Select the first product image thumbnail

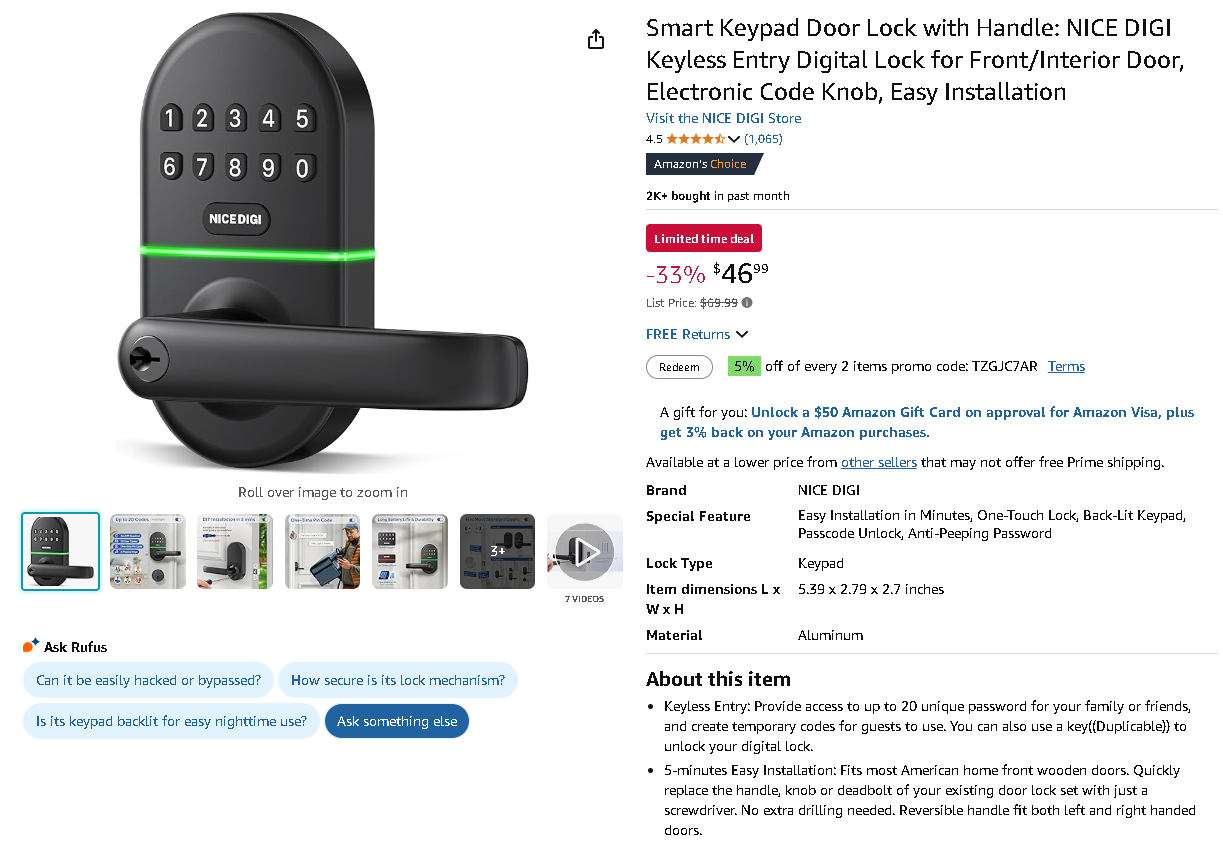(x=60, y=551)
